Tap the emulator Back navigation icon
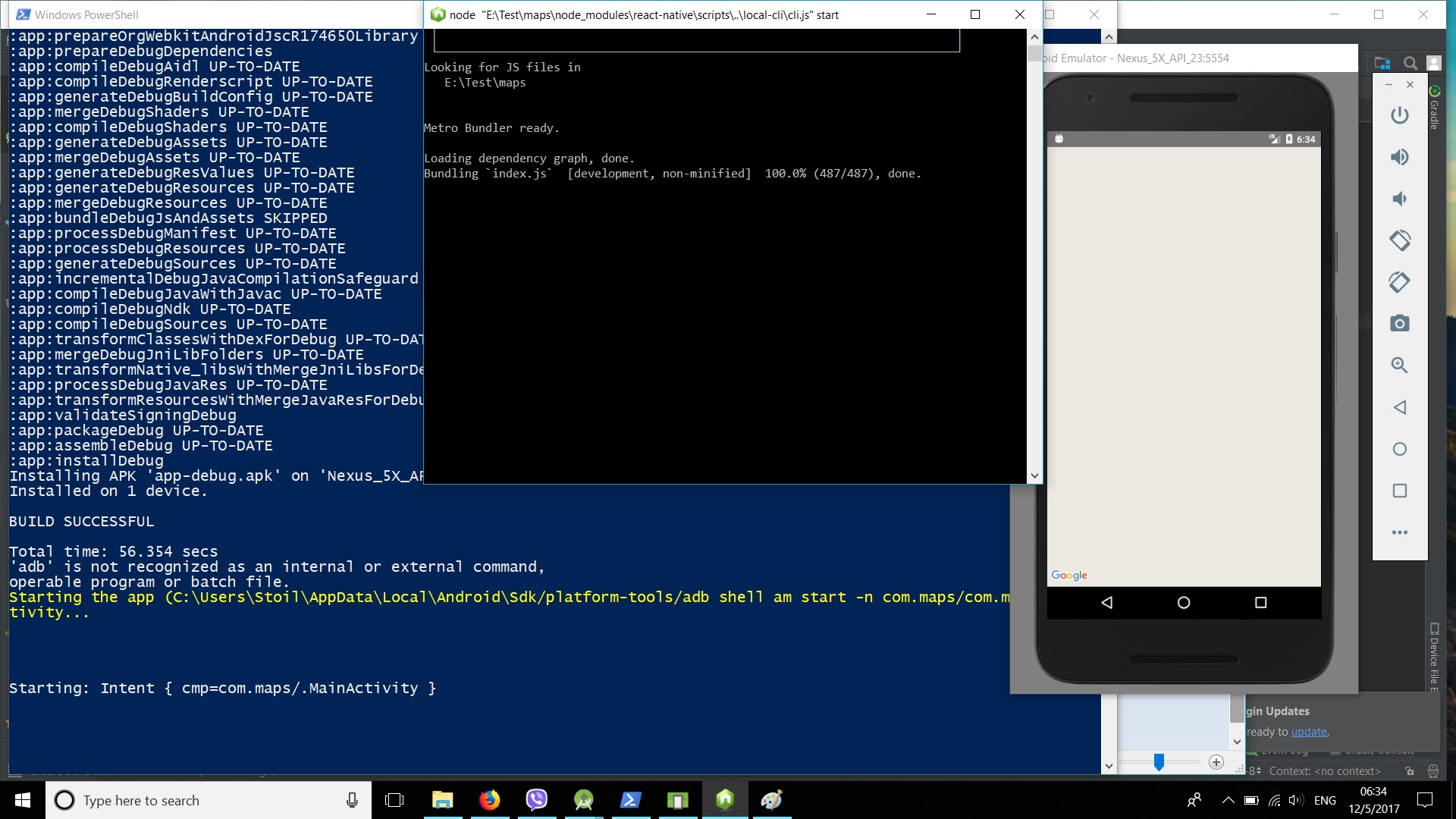 point(1106,602)
